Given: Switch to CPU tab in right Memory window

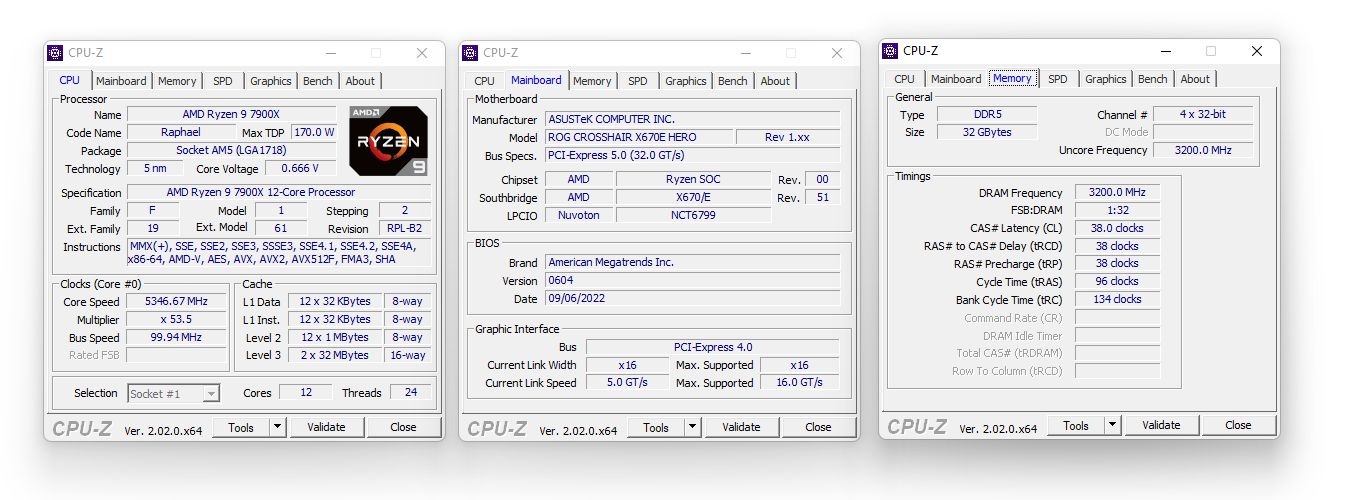Looking at the screenshot, I should [904, 79].
